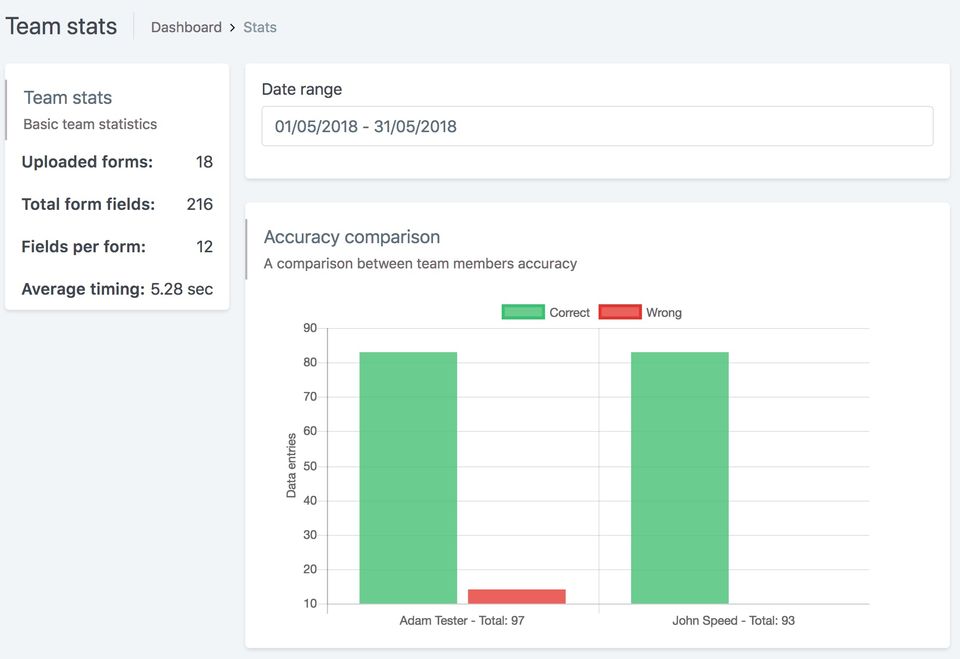Screen dimensions: 960x659
Task: Click the 'John Speed - Total: 93' label
Action: [x=733, y=620]
